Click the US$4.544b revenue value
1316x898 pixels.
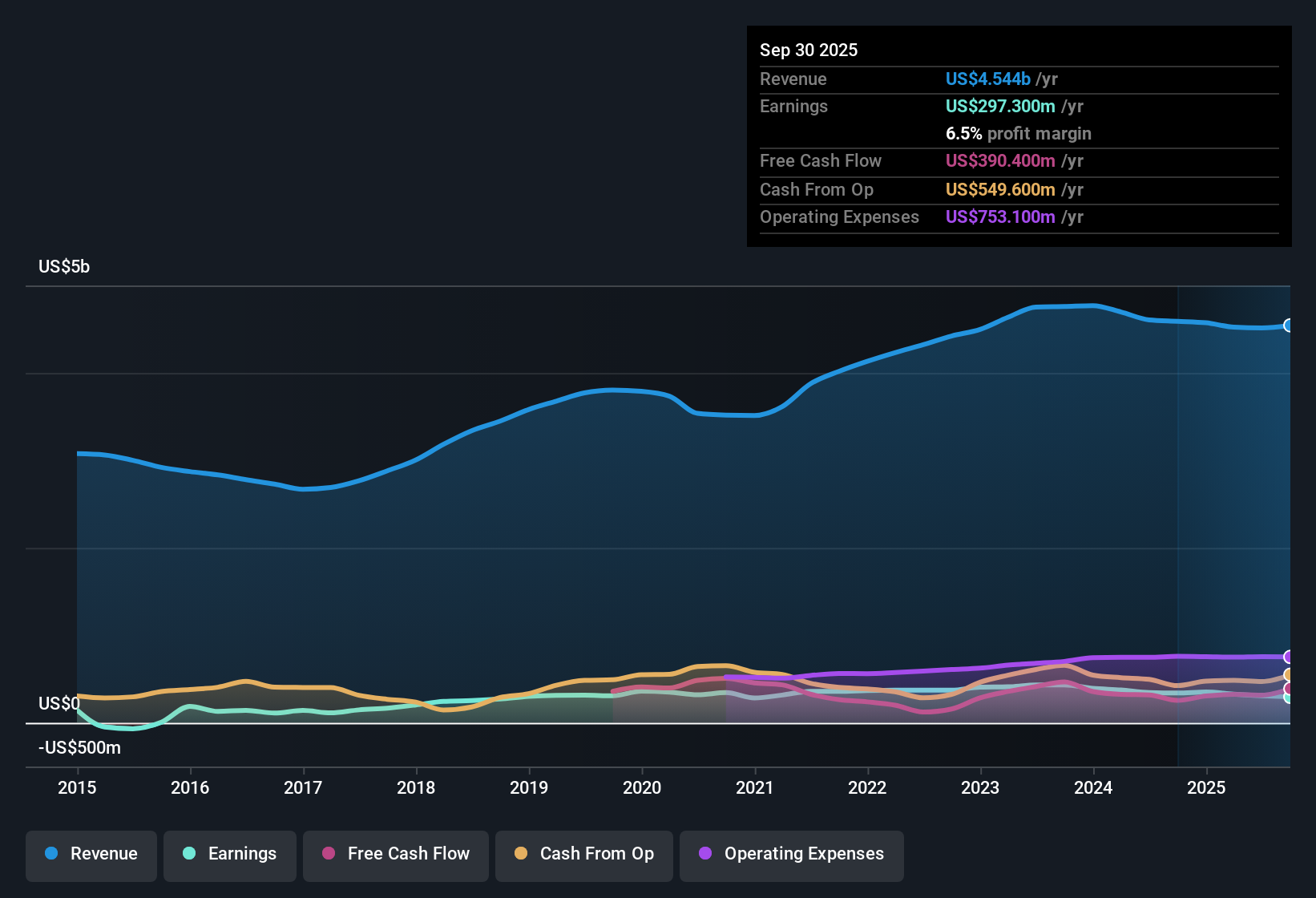pos(987,79)
